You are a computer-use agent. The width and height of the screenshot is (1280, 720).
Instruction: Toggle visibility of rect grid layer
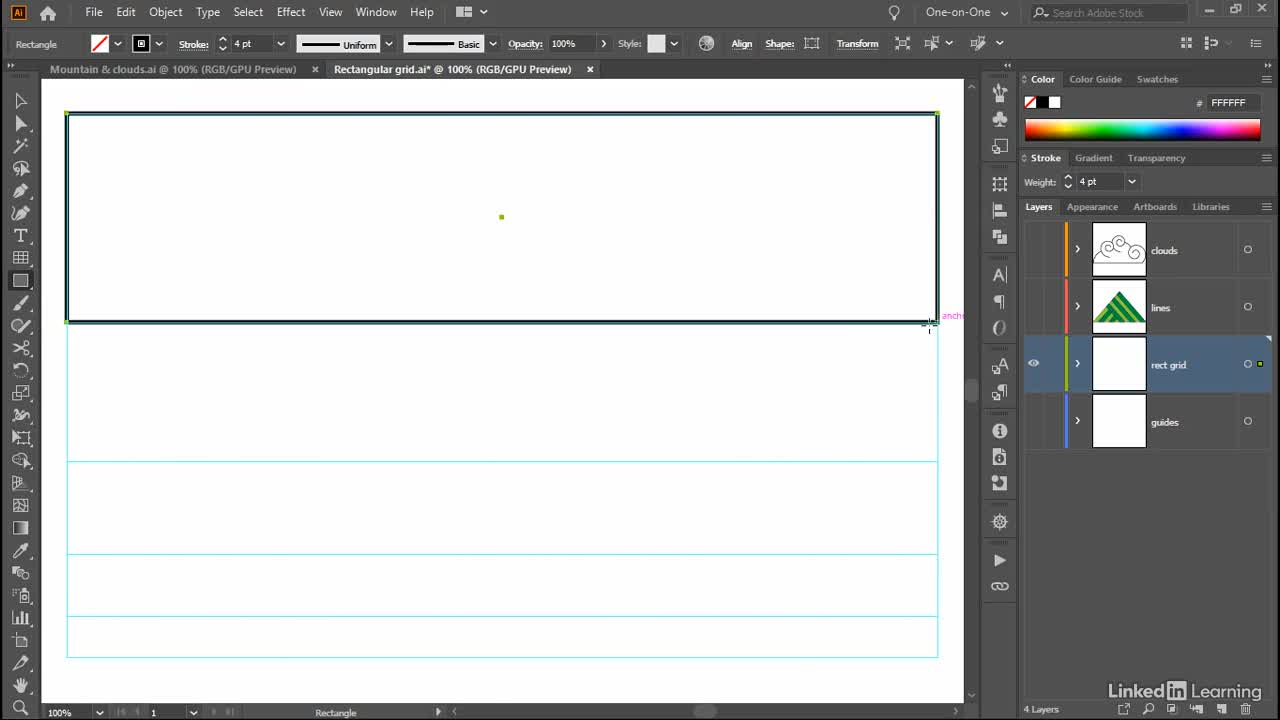1033,364
